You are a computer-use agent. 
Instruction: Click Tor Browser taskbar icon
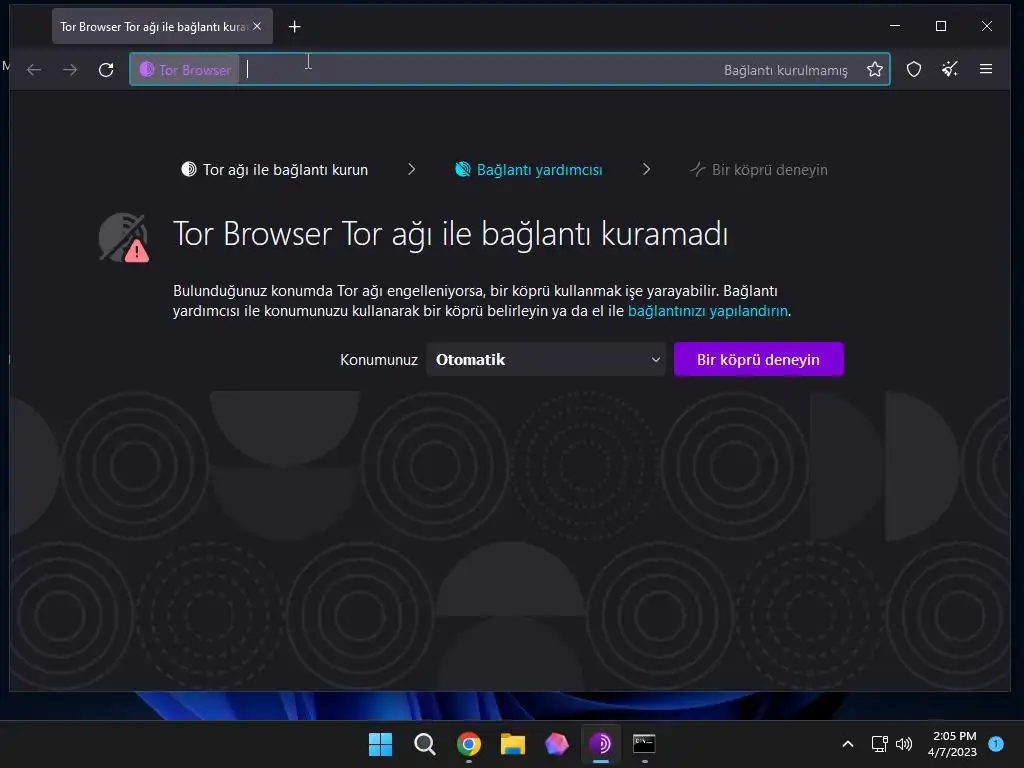click(600, 744)
